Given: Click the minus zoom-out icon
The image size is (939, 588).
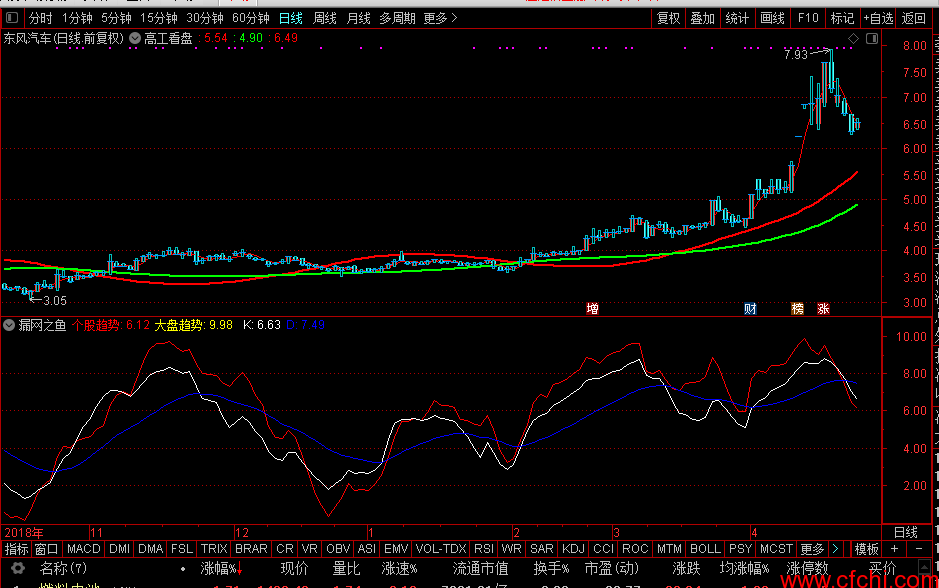Looking at the screenshot, I should coord(919,548).
